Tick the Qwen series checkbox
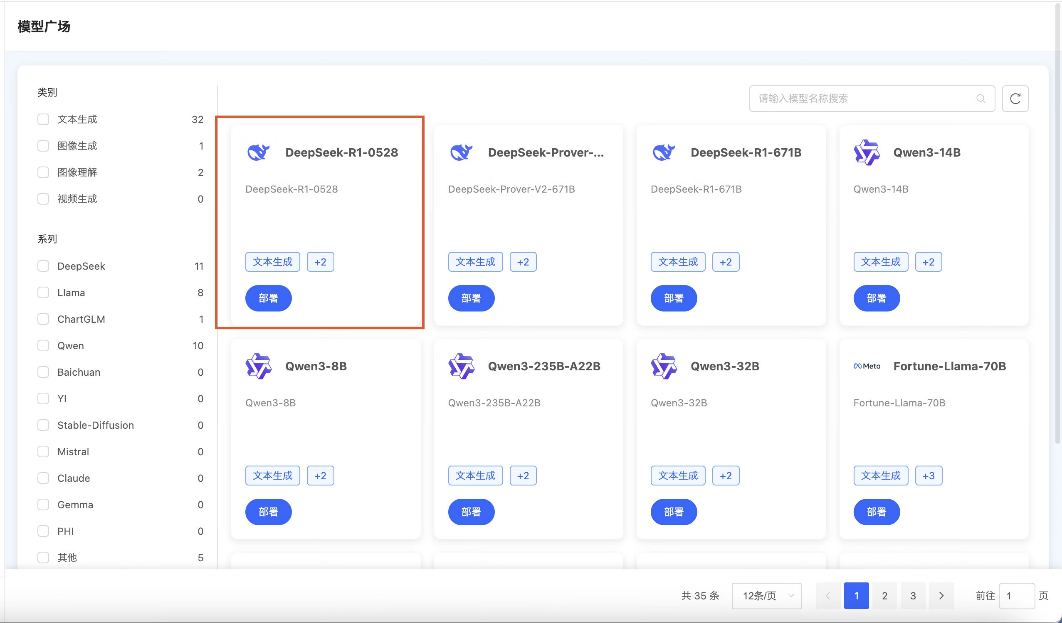1062x623 pixels. 43,345
